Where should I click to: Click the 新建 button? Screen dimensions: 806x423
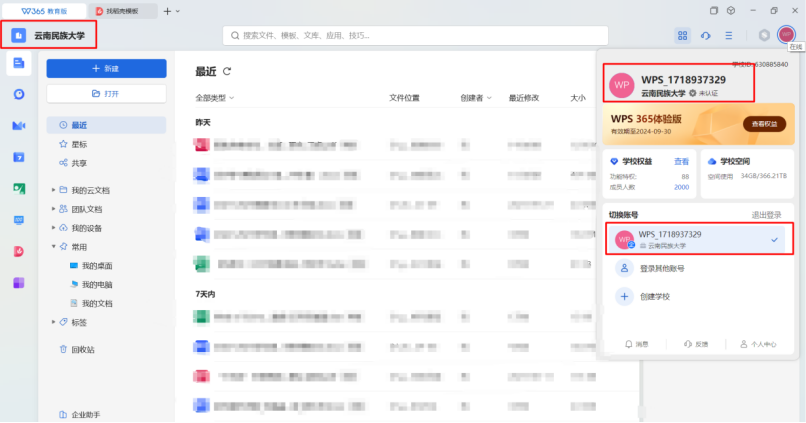coord(106,68)
